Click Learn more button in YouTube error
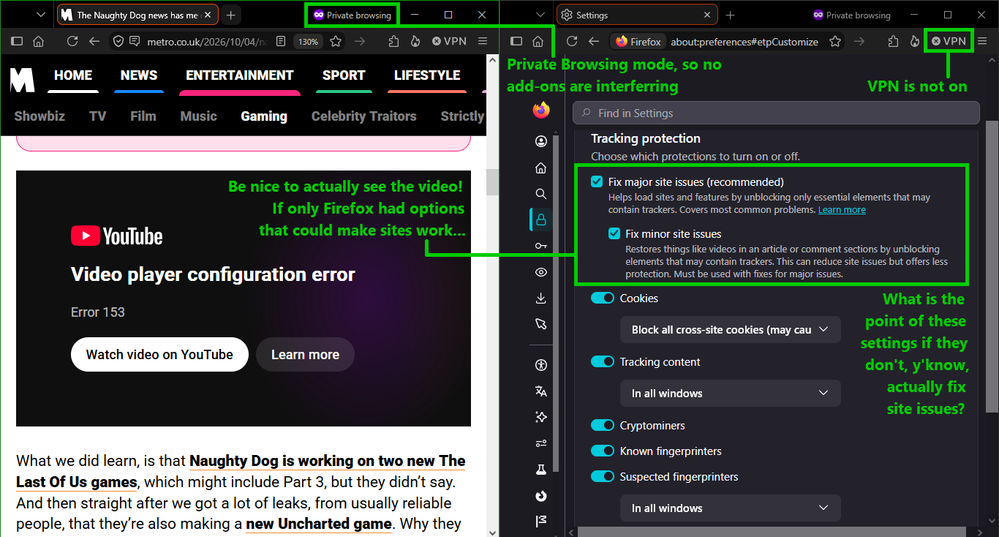 [305, 354]
